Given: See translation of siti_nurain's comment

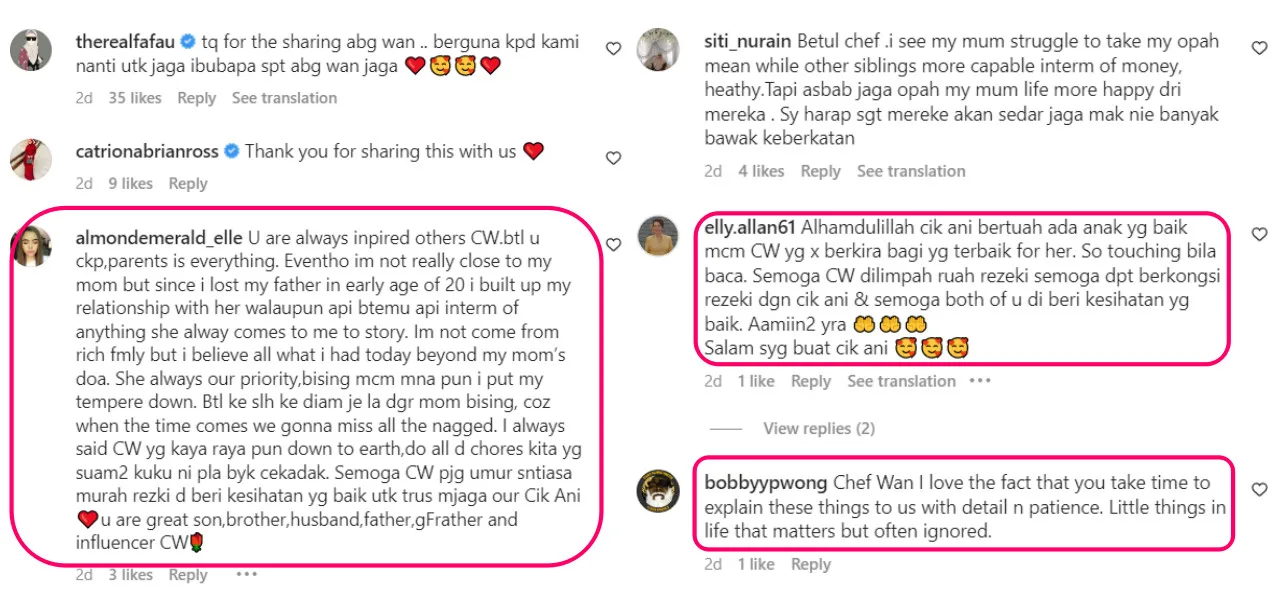Looking at the screenshot, I should tap(911, 171).
